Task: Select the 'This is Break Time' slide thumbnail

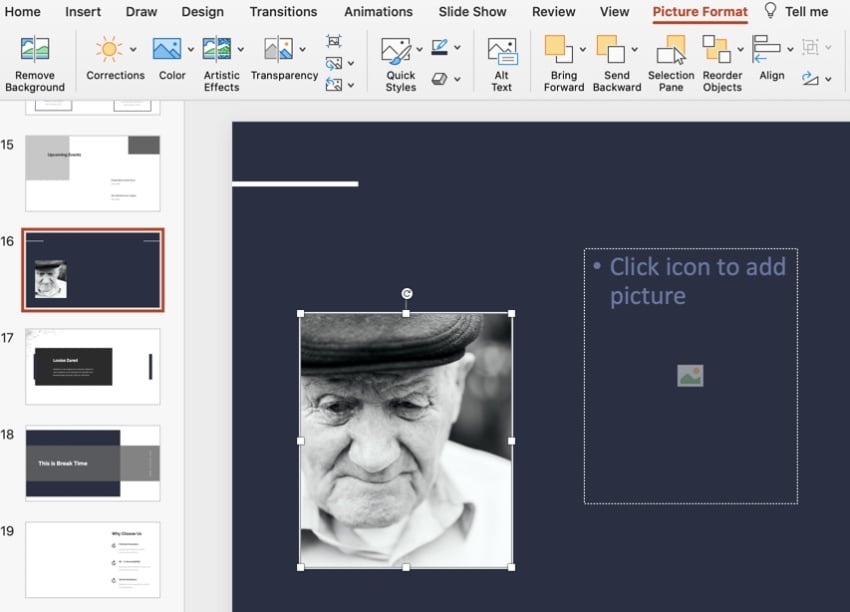Action: point(92,463)
